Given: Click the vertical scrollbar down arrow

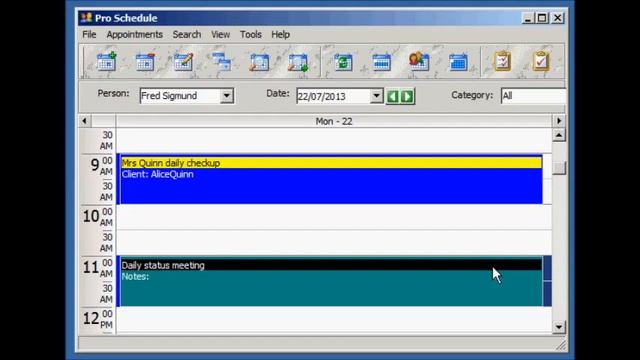Looking at the screenshot, I should coord(559,327).
